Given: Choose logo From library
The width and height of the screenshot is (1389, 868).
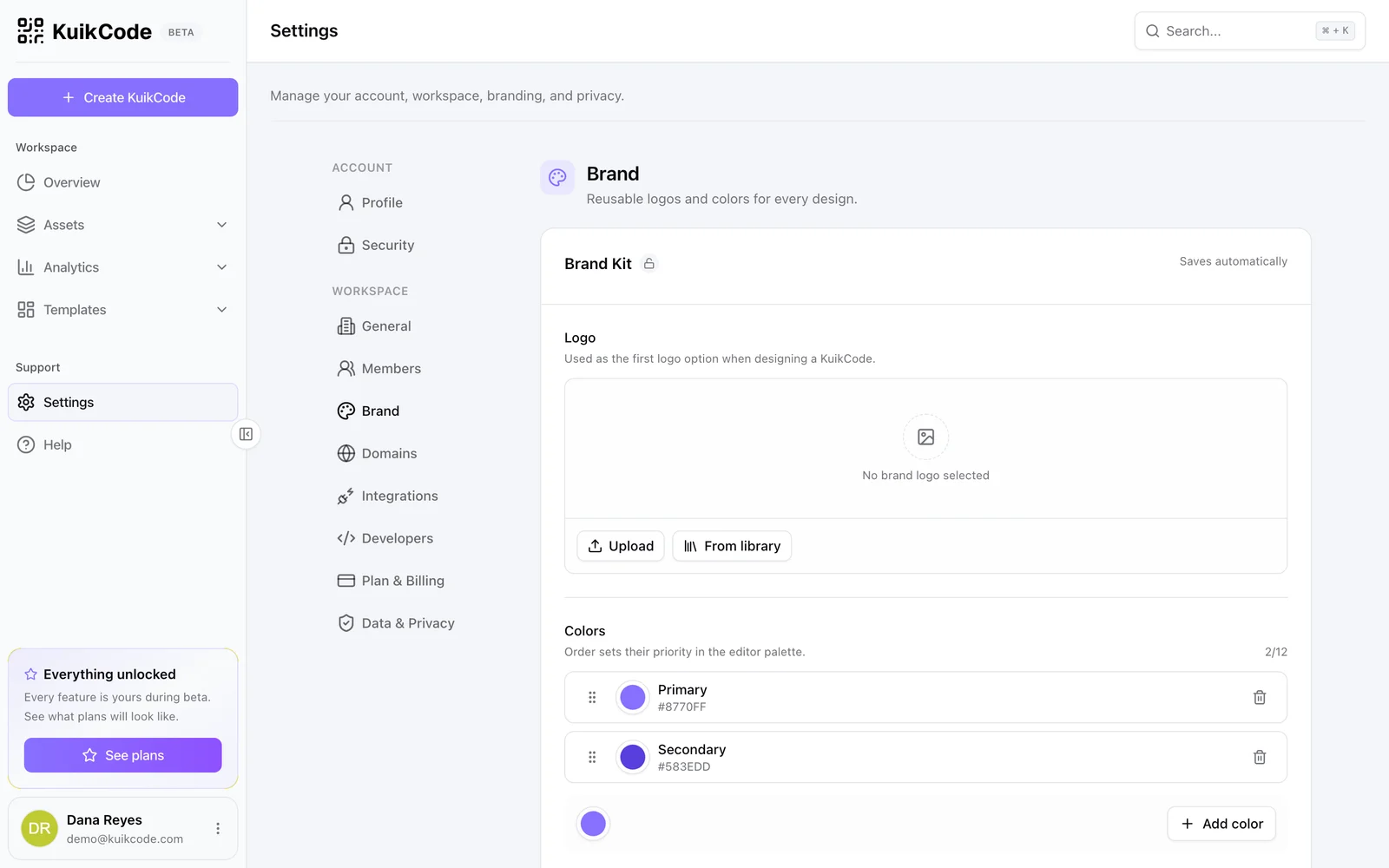Looking at the screenshot, I should pyautogui.click(x=732, y=546).
